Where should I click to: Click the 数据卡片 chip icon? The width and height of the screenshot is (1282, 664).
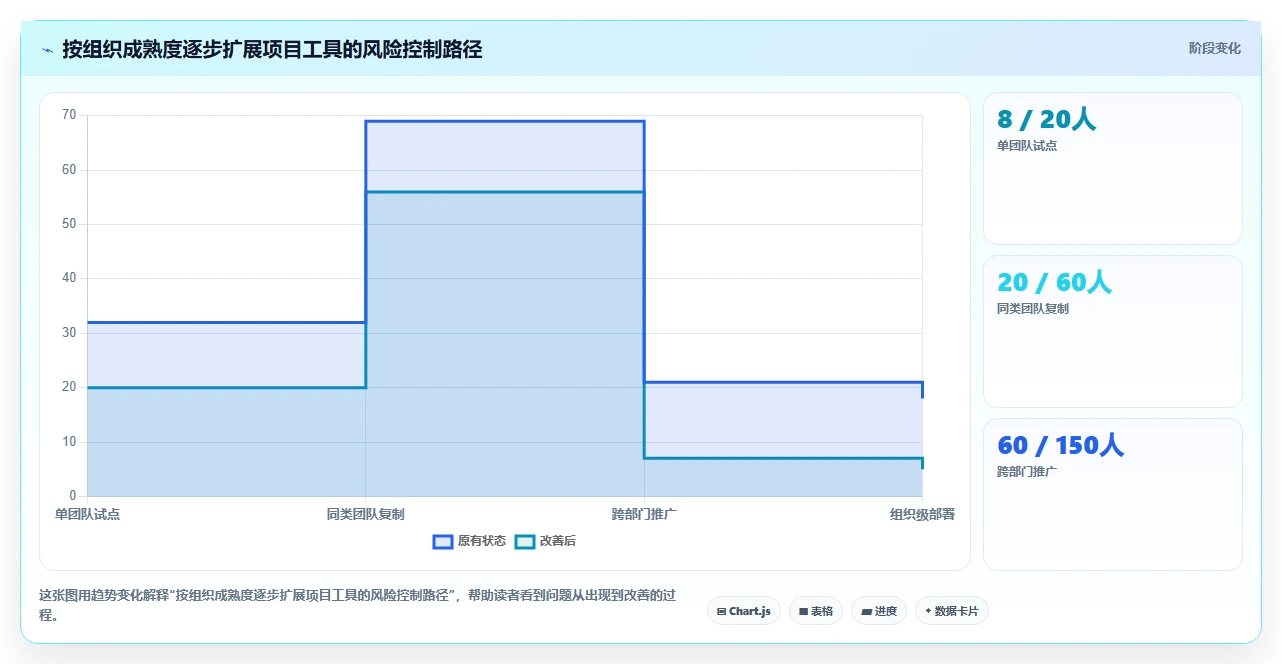pyautogui.click(x=928, y=611)
